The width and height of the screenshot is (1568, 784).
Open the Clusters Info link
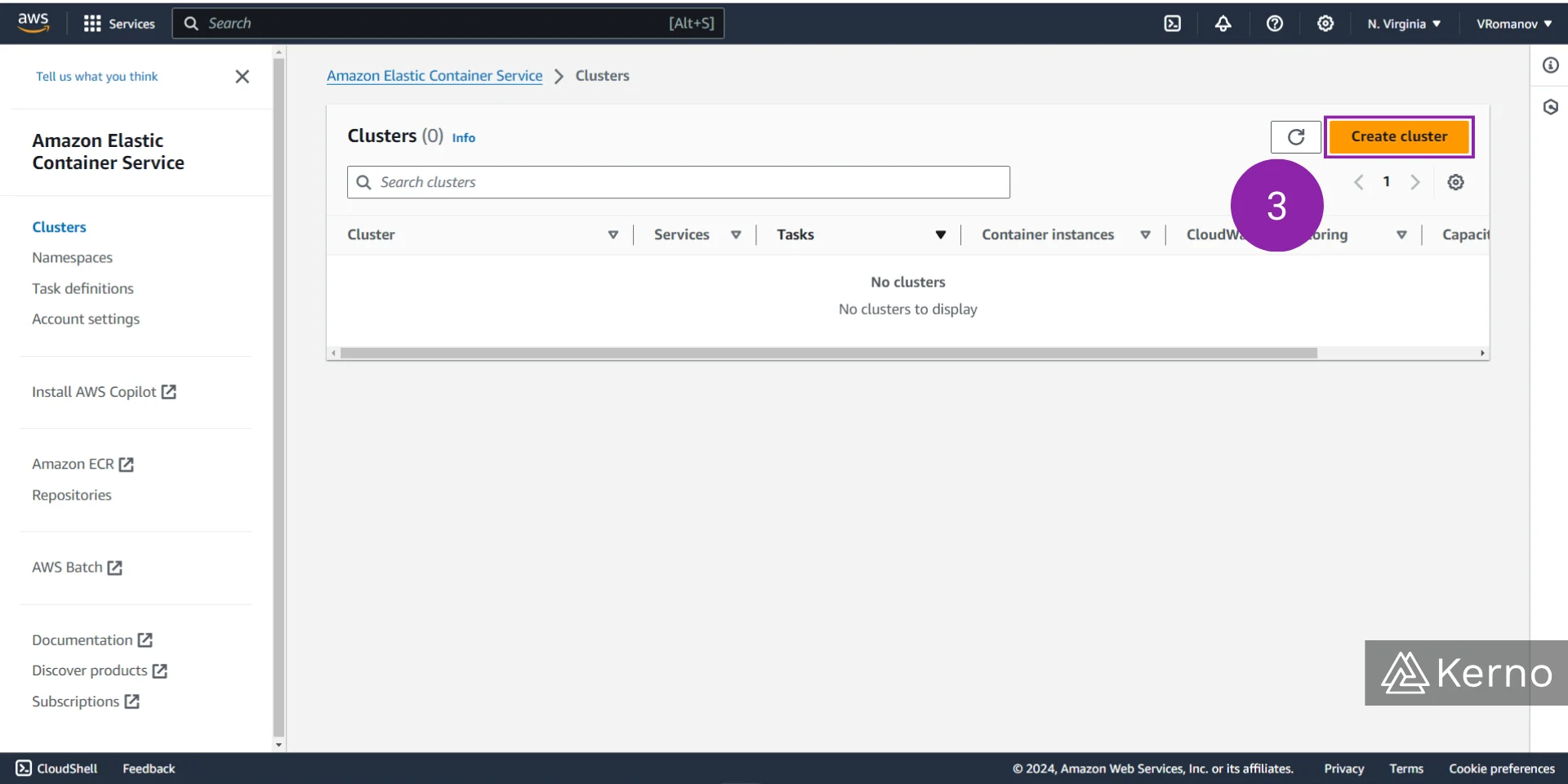(463, 138)
